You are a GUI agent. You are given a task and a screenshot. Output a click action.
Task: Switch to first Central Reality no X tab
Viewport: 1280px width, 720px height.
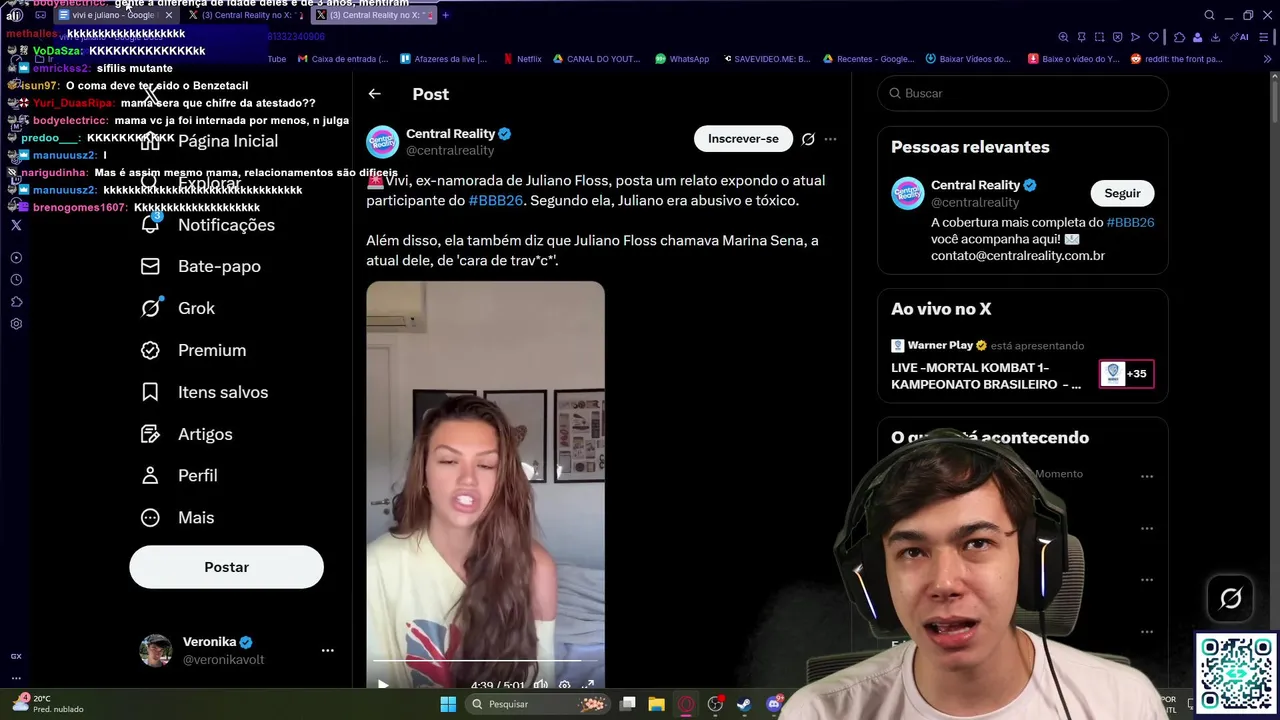246,15
